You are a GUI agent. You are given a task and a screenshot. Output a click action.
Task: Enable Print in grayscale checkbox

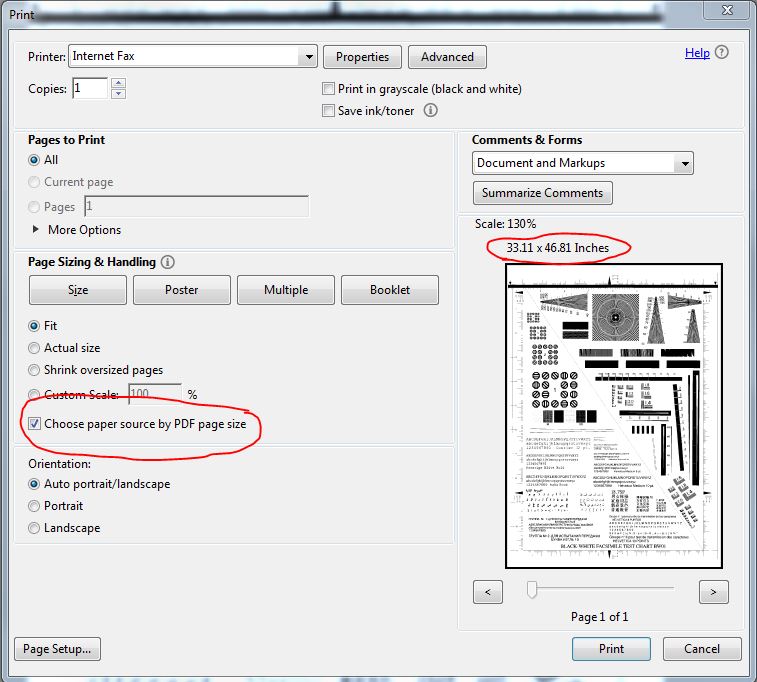pos(329,89)
